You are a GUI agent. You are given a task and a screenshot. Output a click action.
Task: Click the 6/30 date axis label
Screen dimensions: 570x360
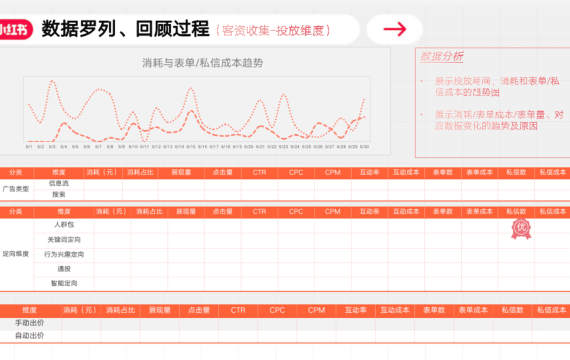[x=364, y=147]
